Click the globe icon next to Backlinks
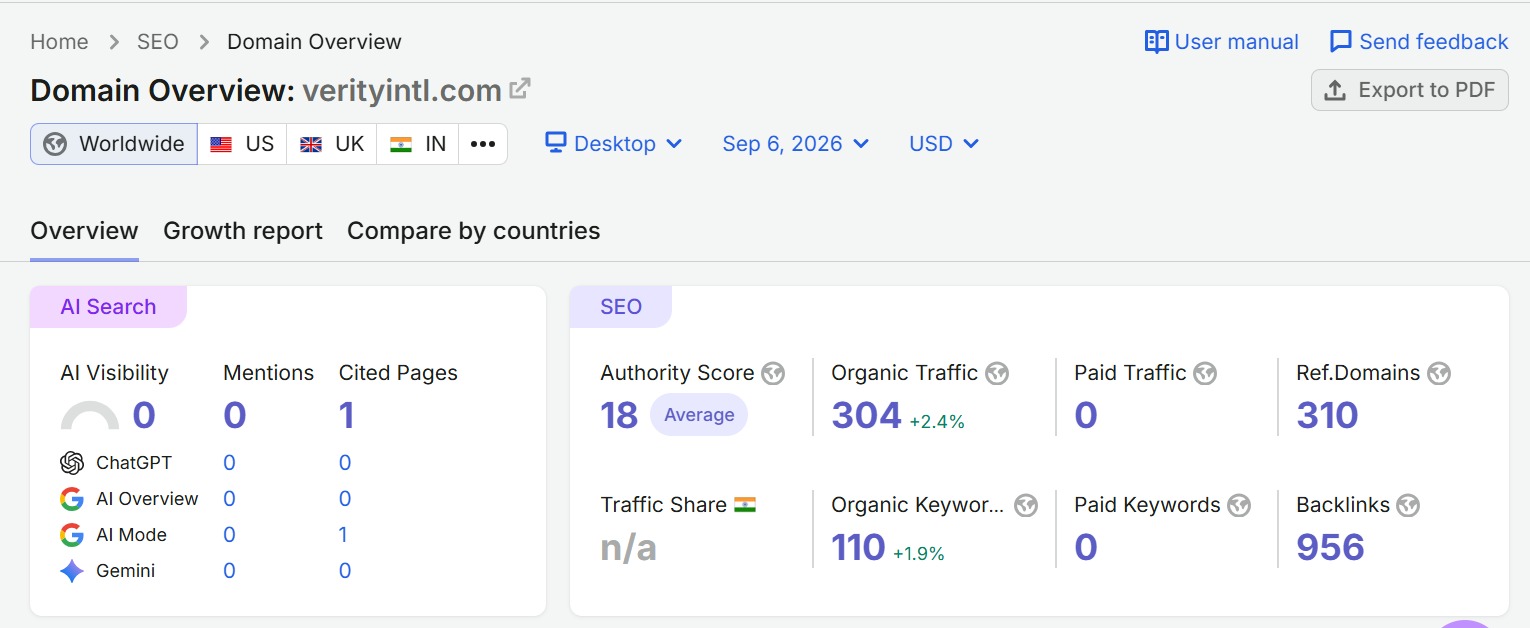The width and height of the screenshot is (1530, 628). 1408,506
